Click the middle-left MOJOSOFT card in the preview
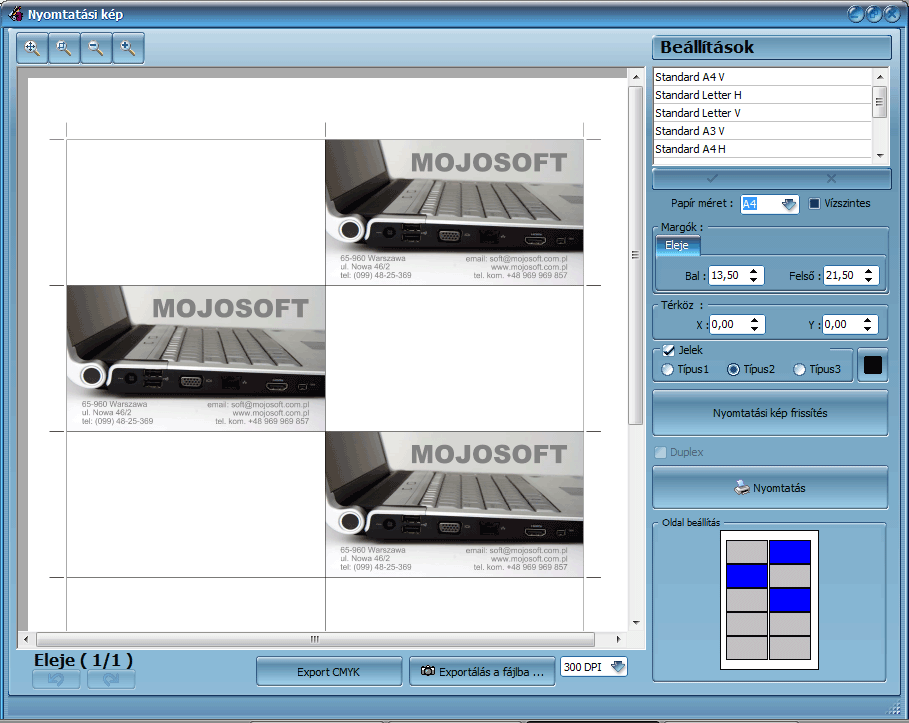Image resolution: width=909 pixels, height=723 pixels. tap(196, 358)
